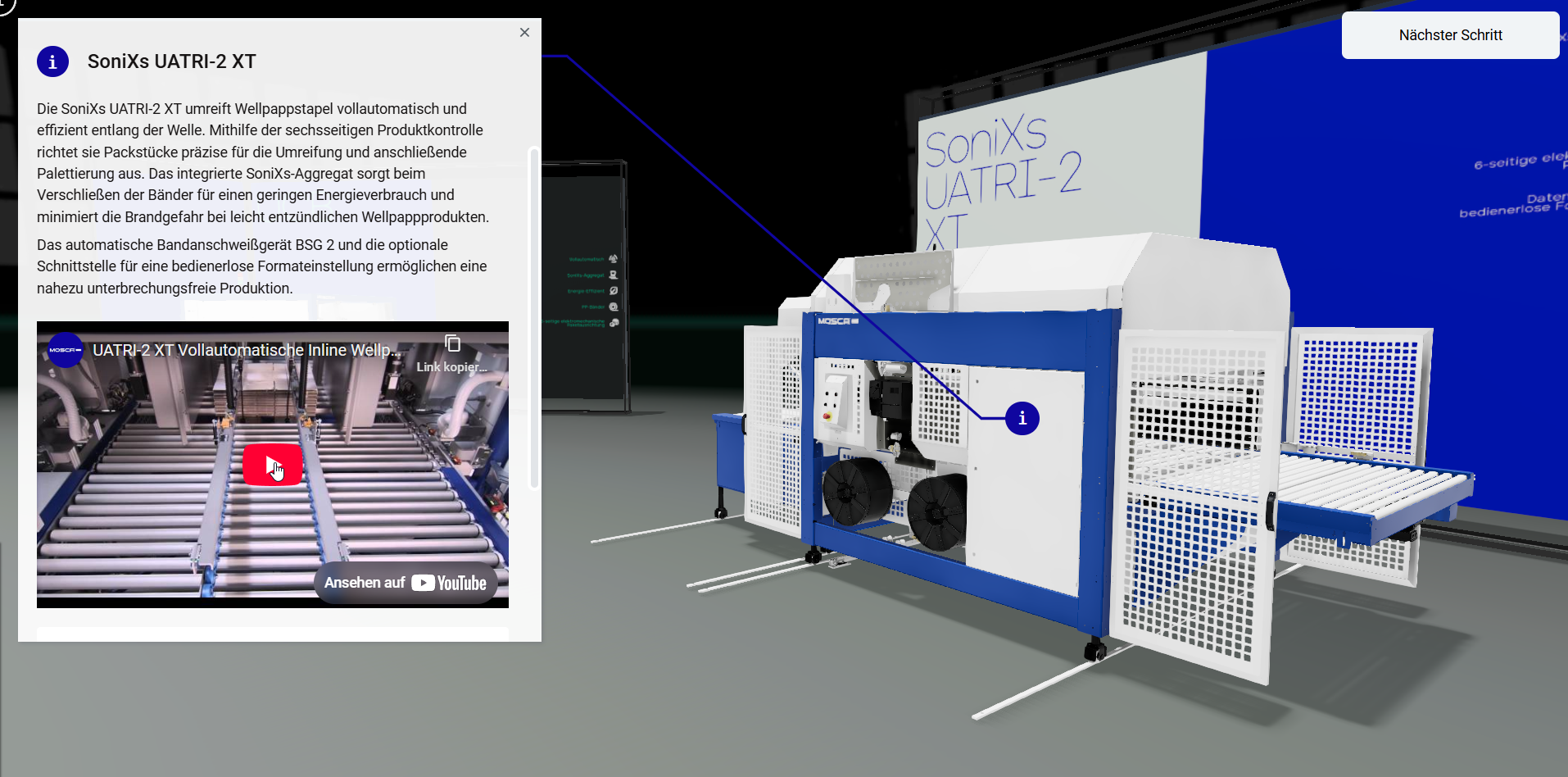
Task: Click the Ansehen auf YouTube button
Action: point(406,583)
